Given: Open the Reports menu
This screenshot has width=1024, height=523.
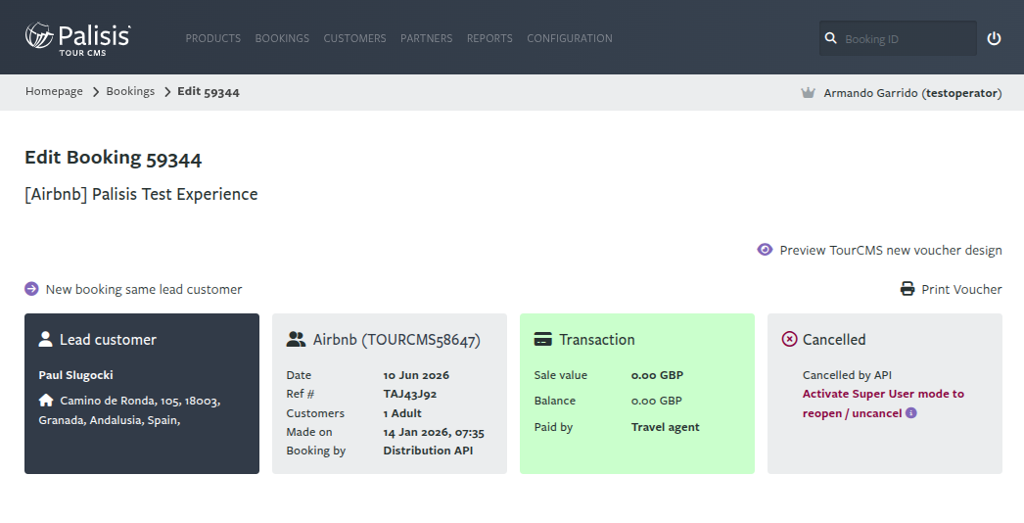Looking at the screenshot, I should [490, 39].
